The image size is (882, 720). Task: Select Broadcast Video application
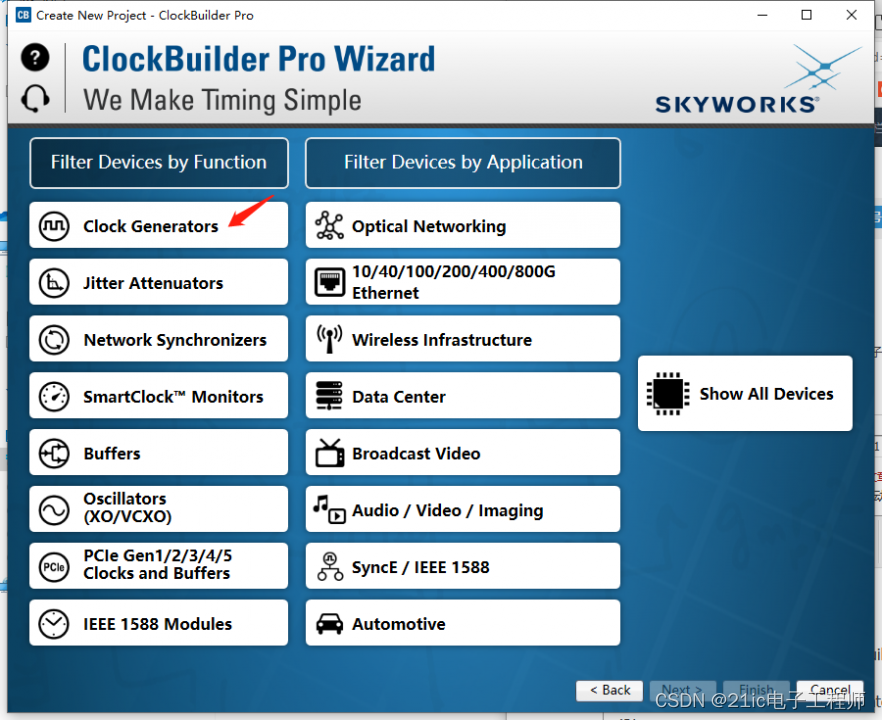[x=463, y=453]
